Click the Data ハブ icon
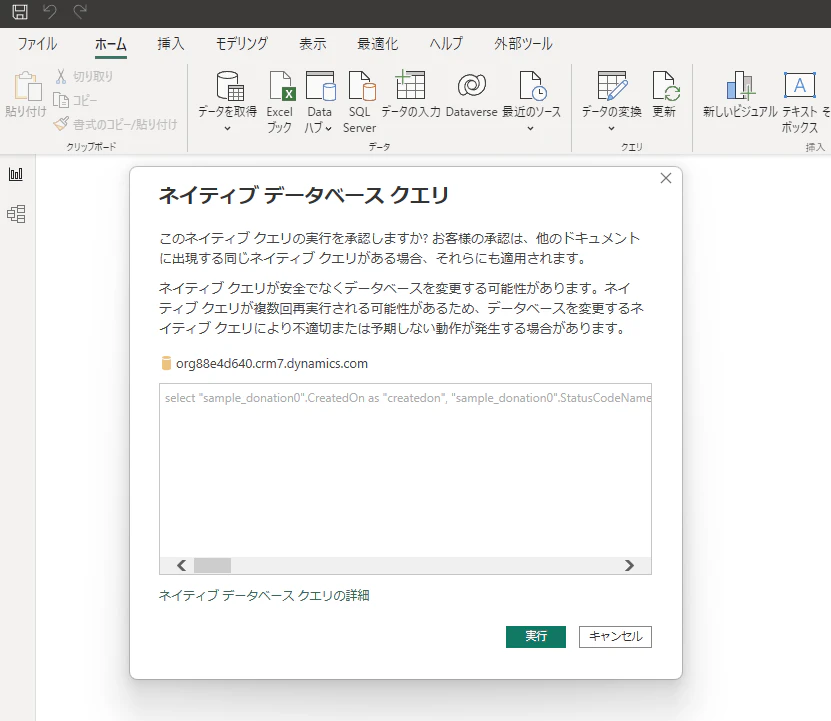The height and width of the screenshot is (721, 831). coord(320,86)
